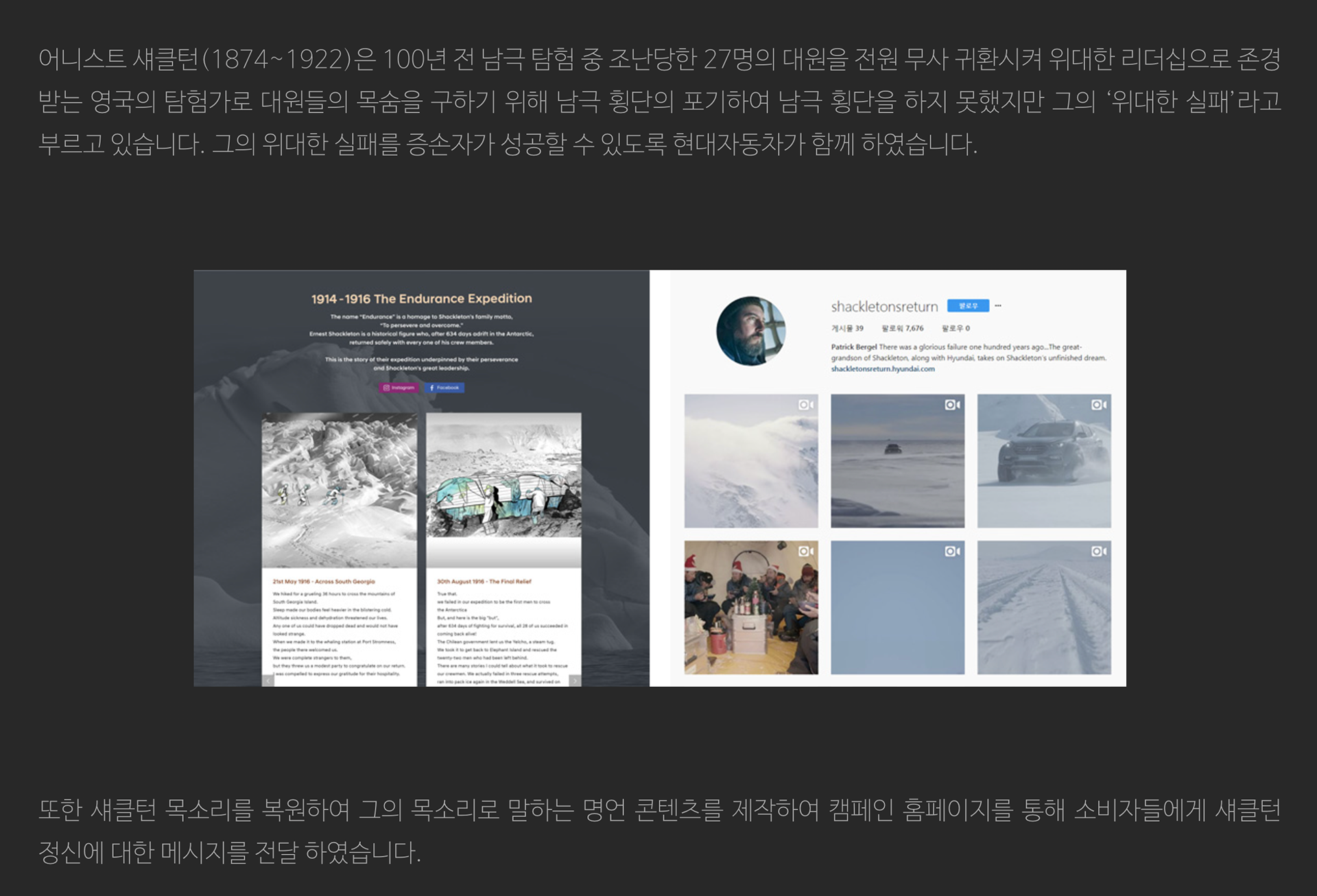
Task: Click the 게시물 39 posts count
Action: coord(847,329)
